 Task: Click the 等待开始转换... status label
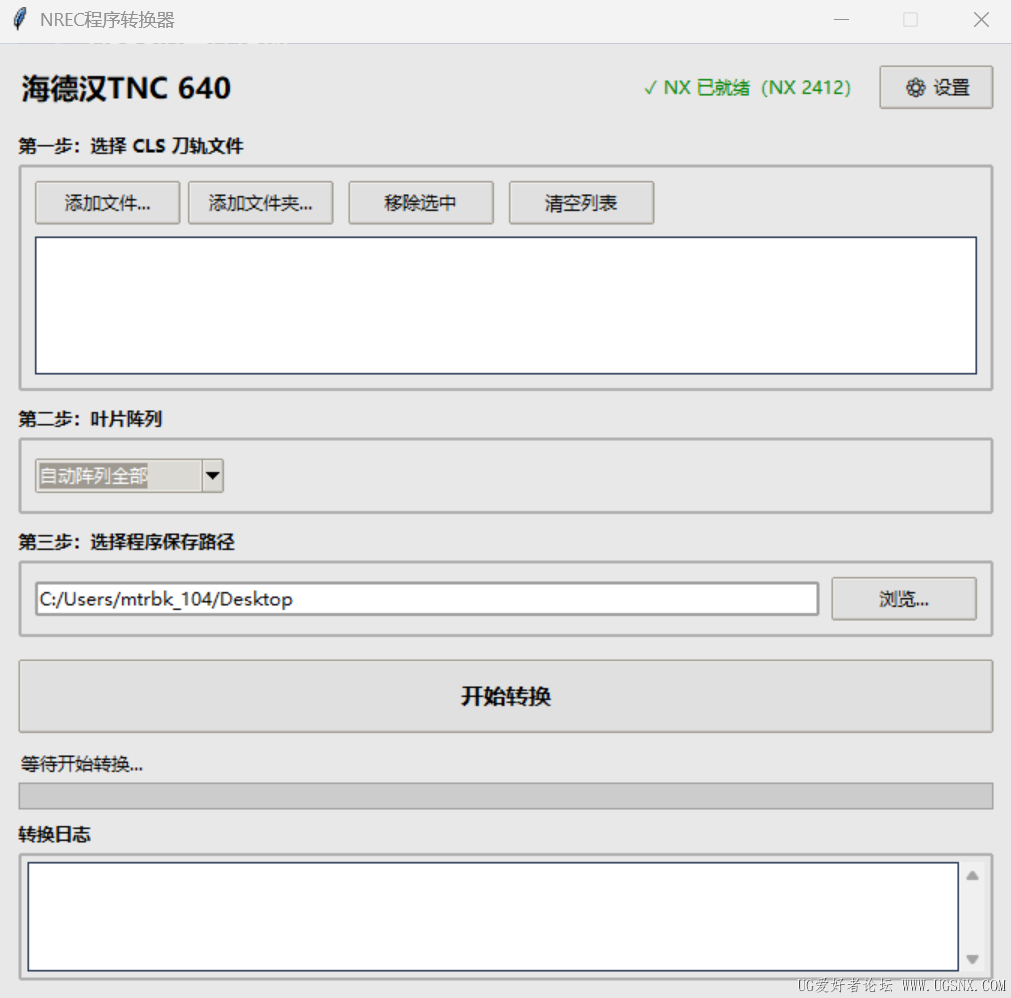(82, 764)
